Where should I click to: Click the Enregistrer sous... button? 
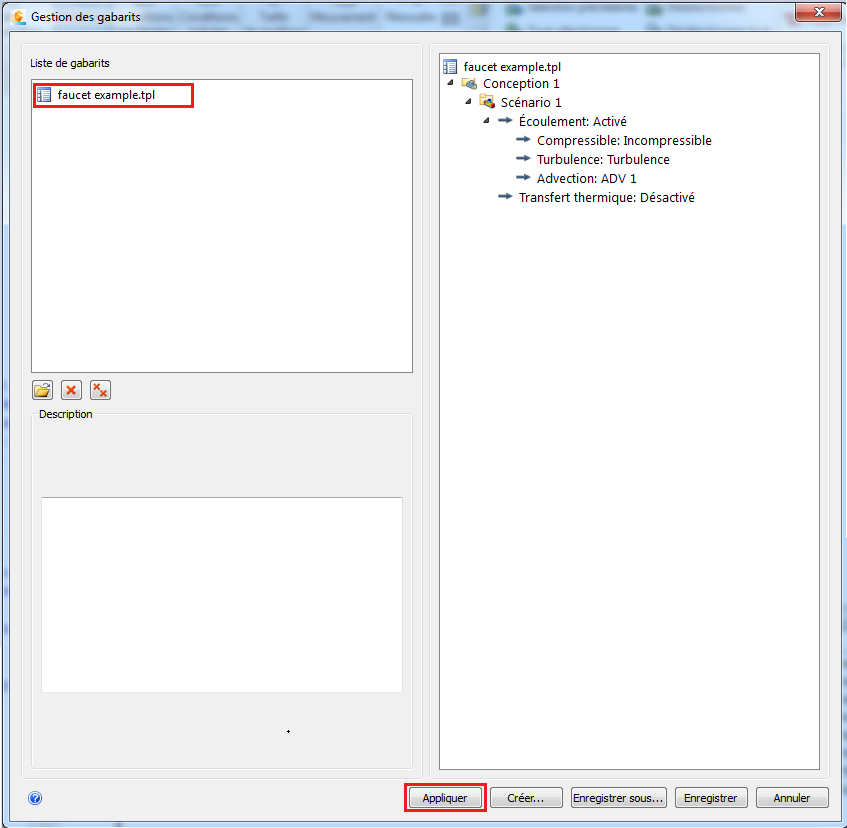pos(618,798)
